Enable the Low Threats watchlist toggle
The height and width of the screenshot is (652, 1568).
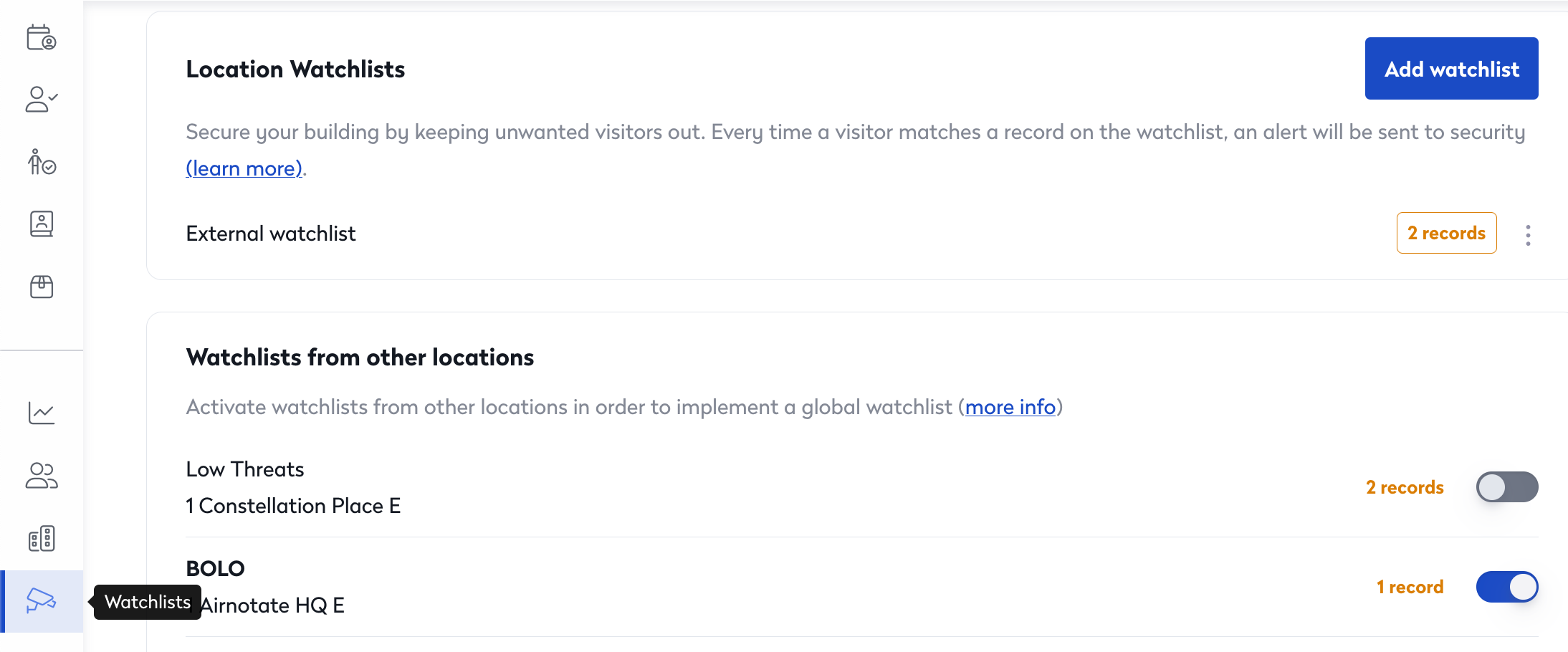point(1506,487)
